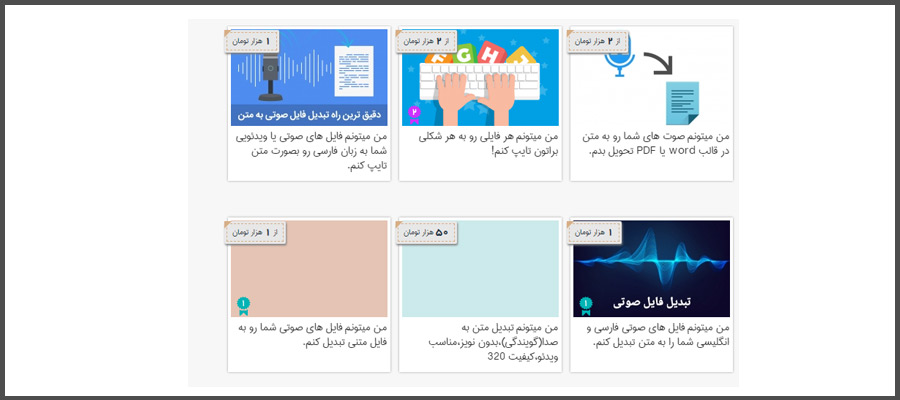900x400 pixels.
Task: Click the '50 هزار تومان' price tag
Action: 426,232
